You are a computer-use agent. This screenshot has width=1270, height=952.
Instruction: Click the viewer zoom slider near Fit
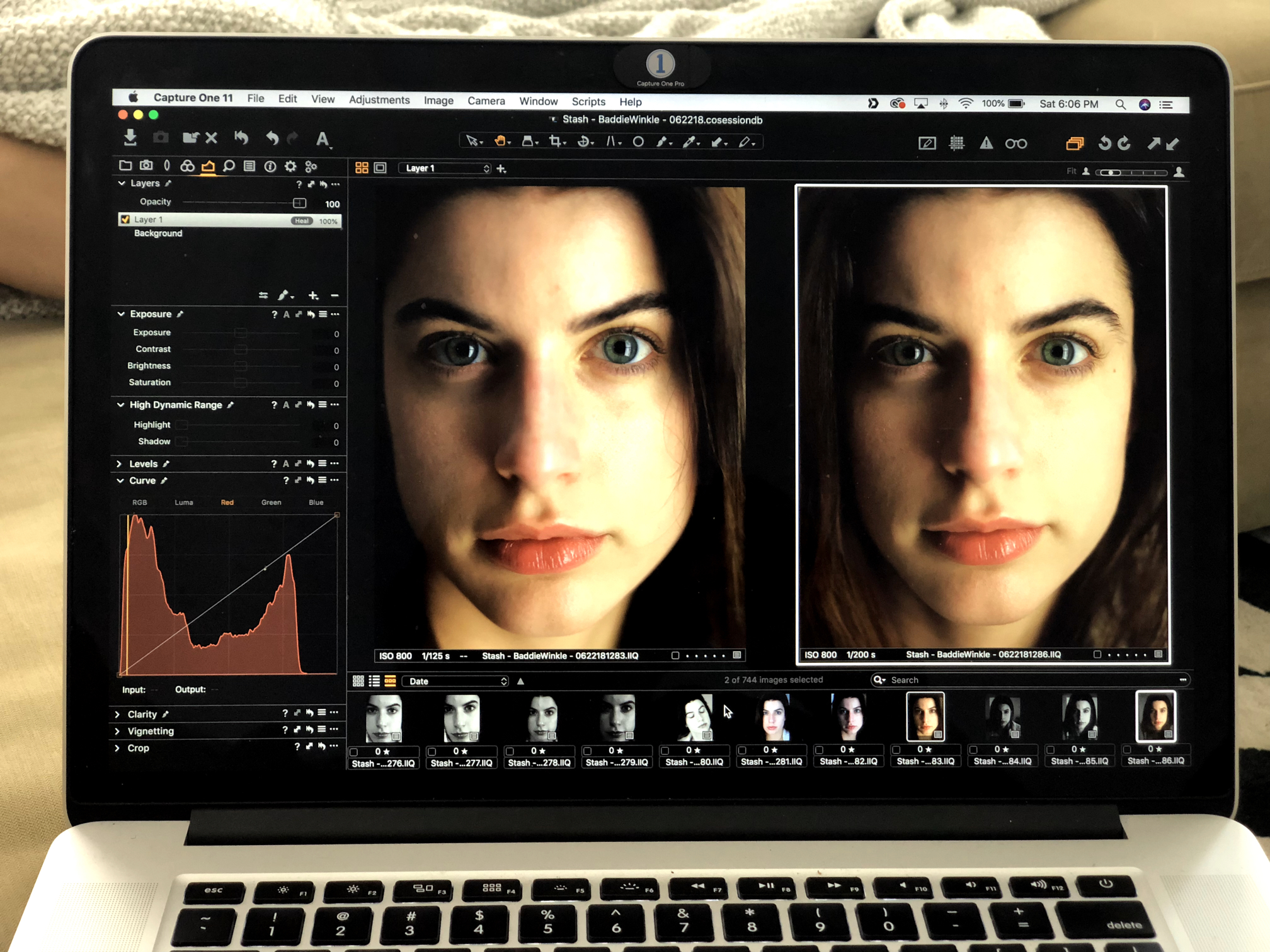[1132, 172]
